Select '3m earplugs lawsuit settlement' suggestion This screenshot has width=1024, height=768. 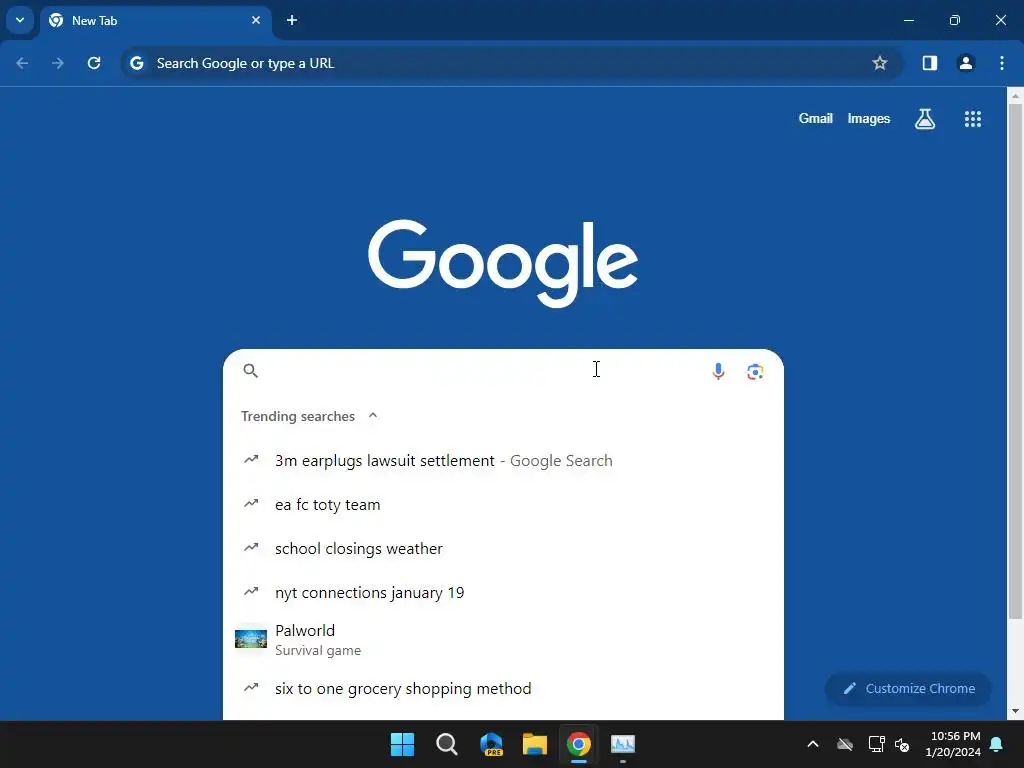[503, 460]
